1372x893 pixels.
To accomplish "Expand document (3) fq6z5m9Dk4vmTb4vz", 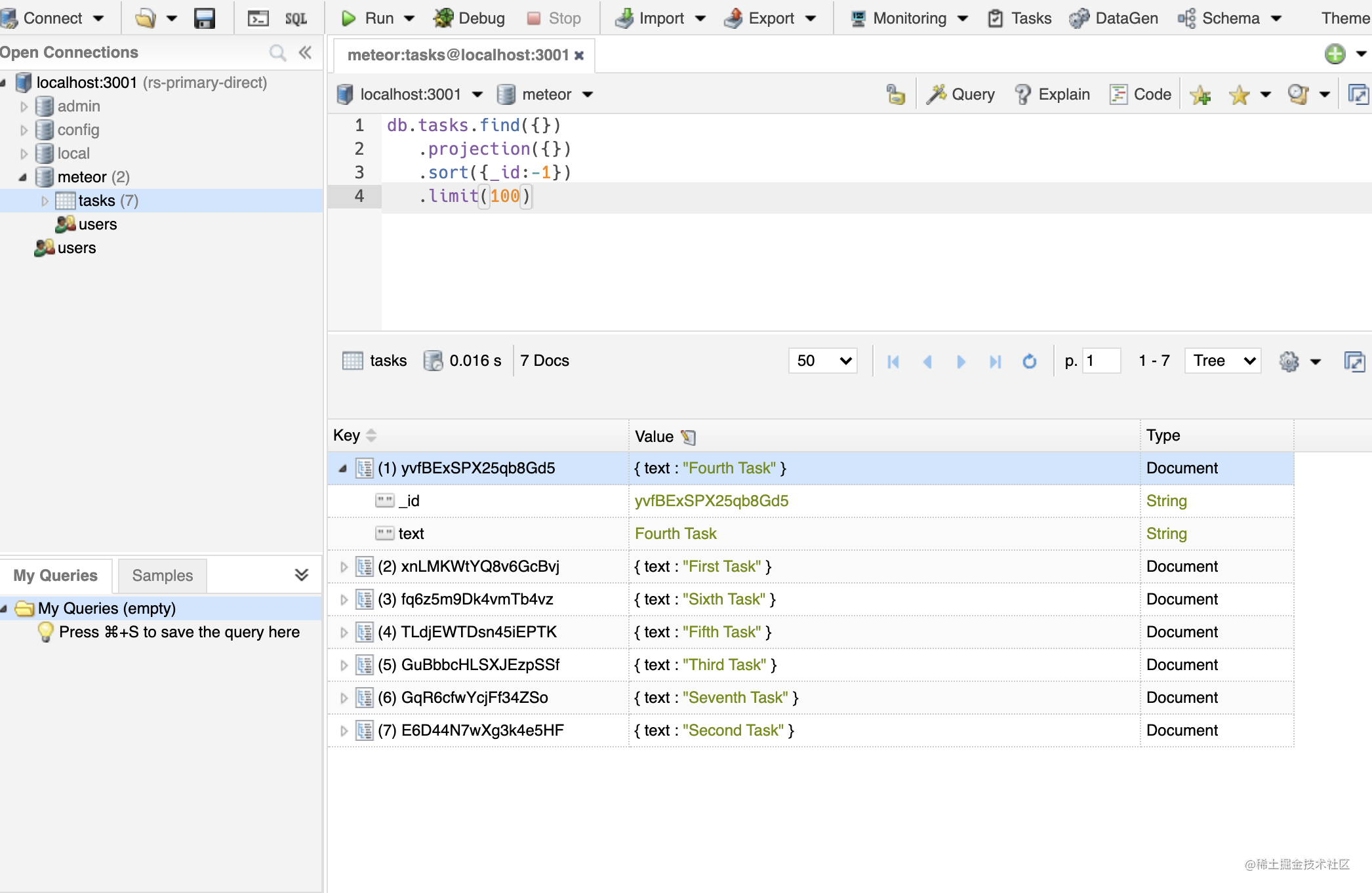I will tap(344, 599).
